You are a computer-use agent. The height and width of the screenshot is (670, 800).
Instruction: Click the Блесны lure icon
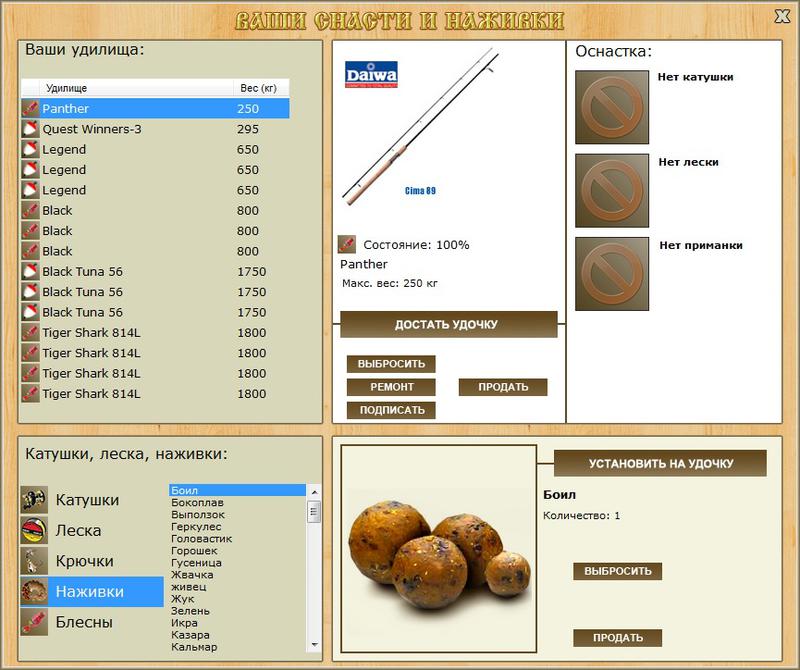[x=34, y=622]
